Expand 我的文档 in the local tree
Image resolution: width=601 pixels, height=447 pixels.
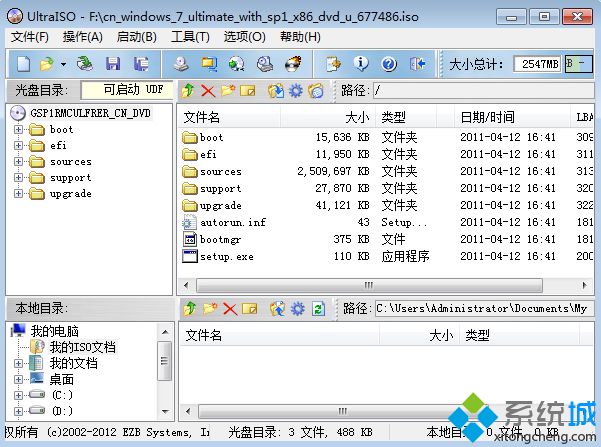[x=18, y=363]
